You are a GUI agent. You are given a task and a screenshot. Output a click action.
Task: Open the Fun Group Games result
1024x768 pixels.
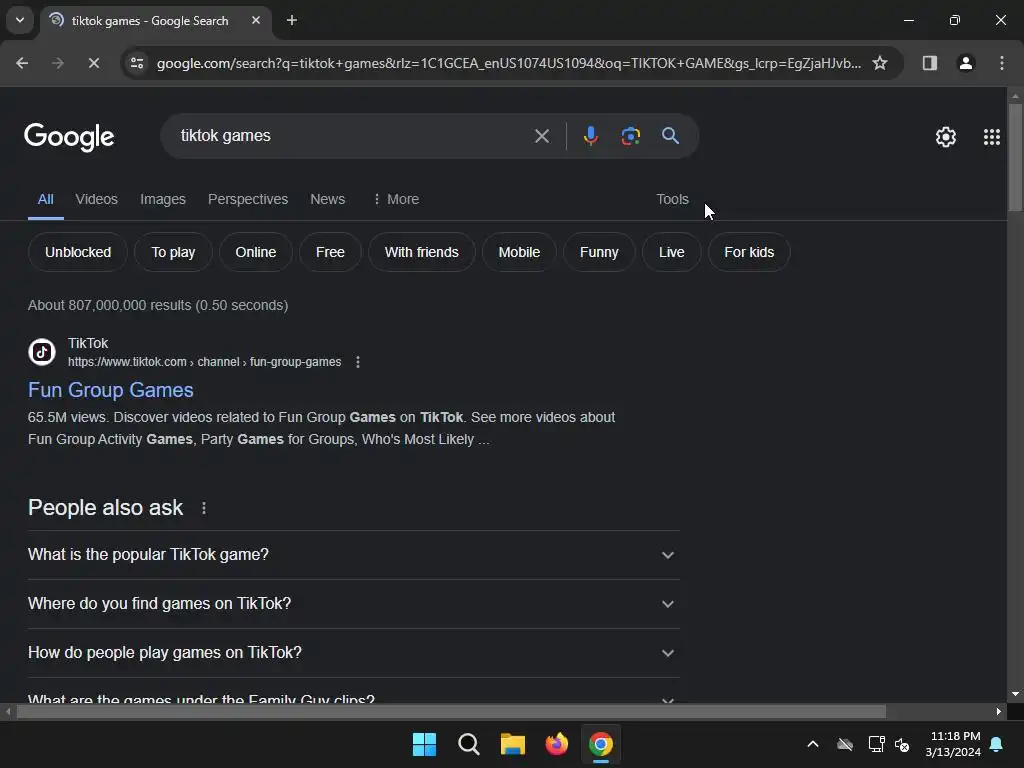[110, 390]
